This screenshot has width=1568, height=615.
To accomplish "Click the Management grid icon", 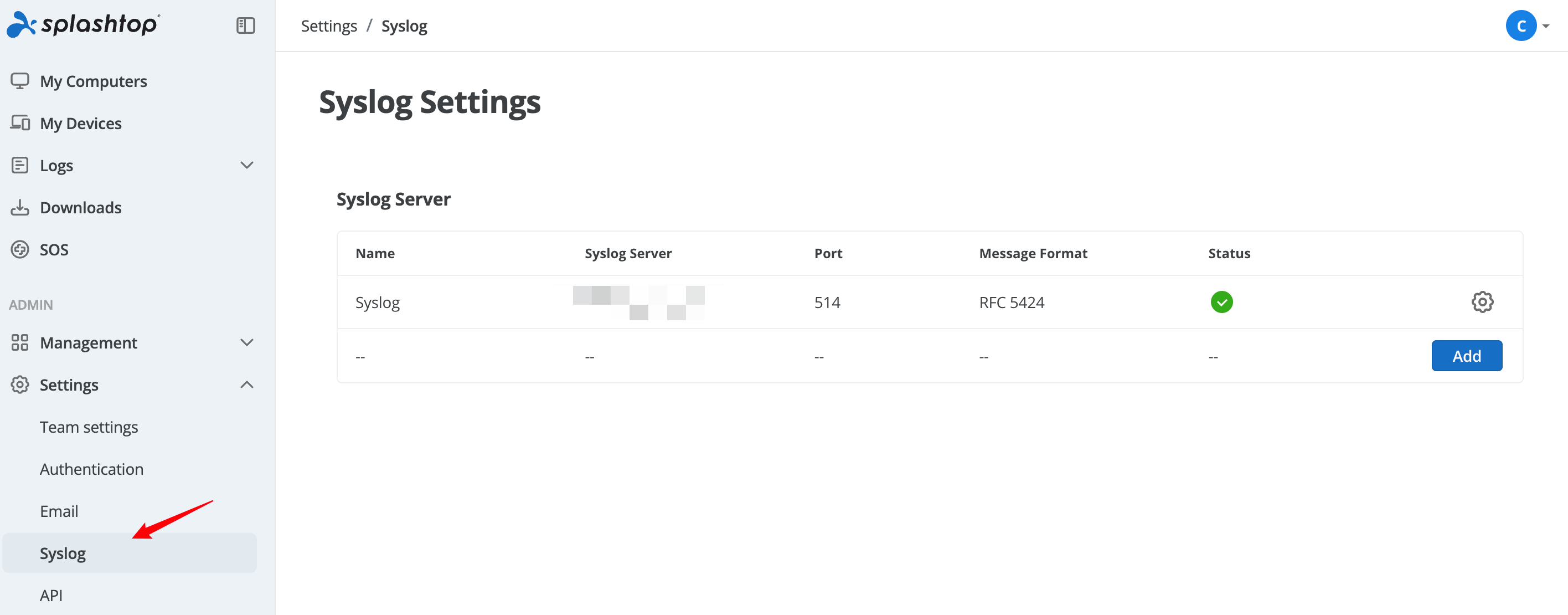I will [x=19, y=343].
